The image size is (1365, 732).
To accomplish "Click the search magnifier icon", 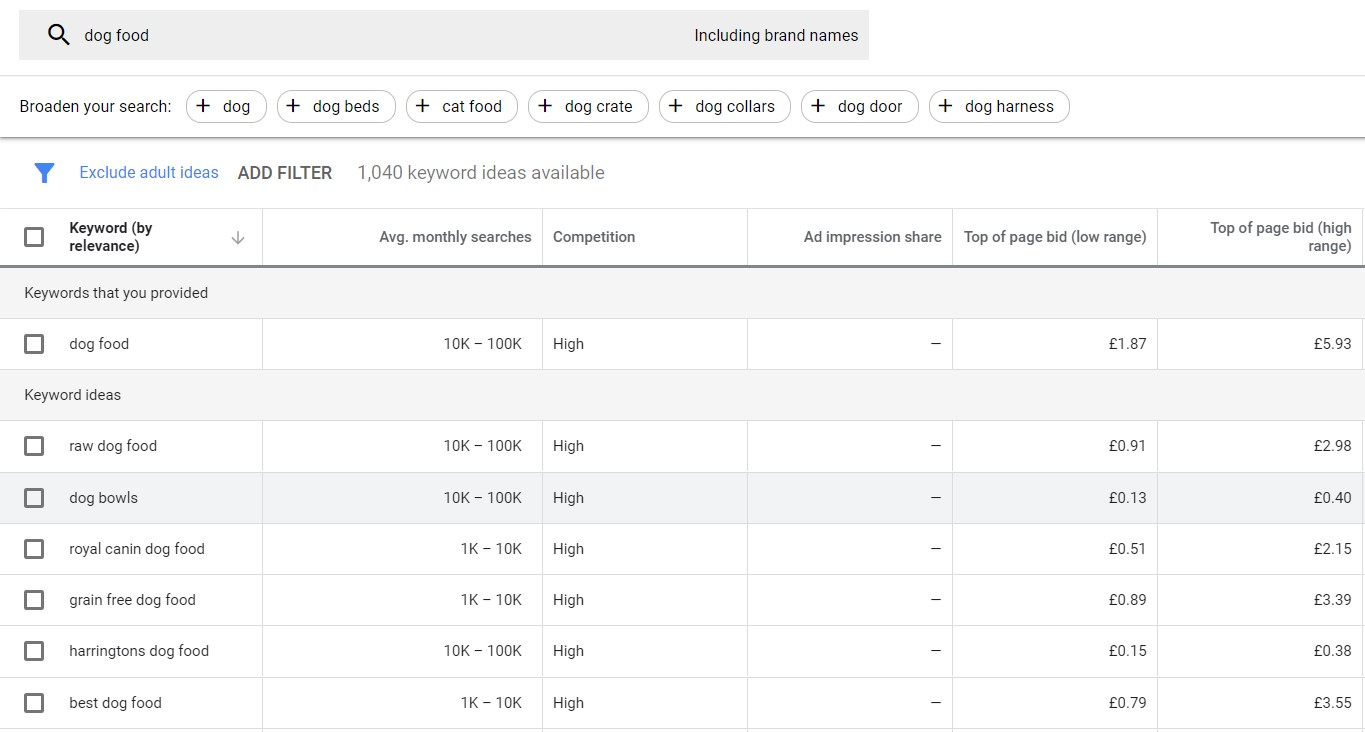I will [58, 34].
